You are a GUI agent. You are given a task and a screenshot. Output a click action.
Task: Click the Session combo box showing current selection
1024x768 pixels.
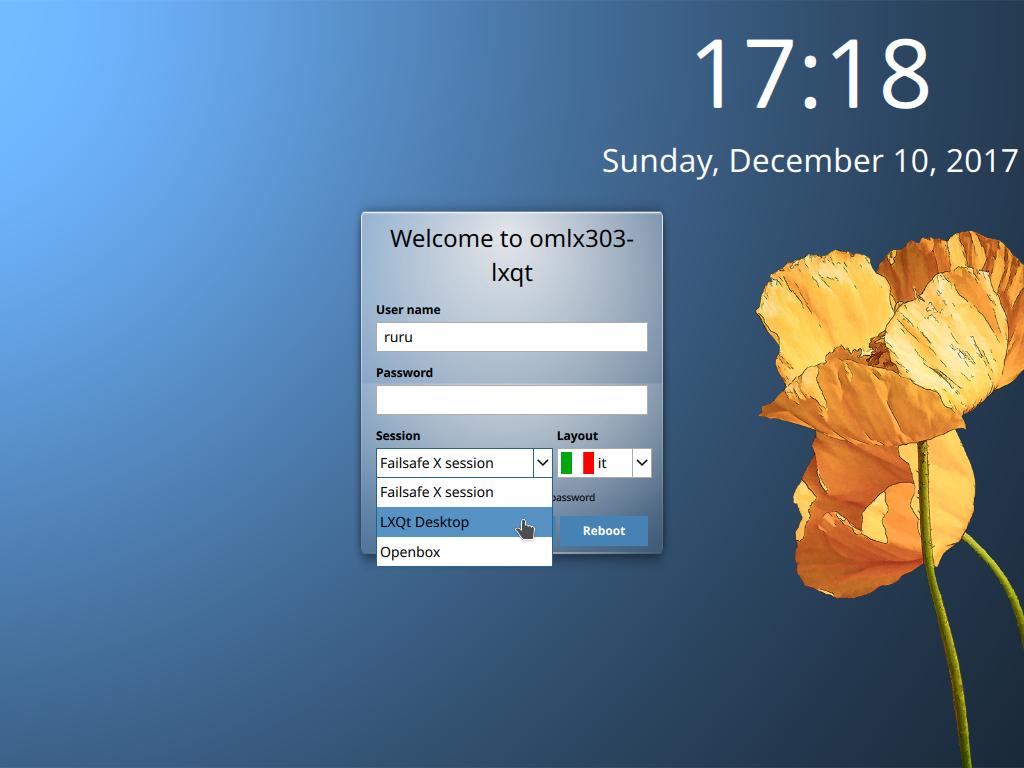[455, 463]
